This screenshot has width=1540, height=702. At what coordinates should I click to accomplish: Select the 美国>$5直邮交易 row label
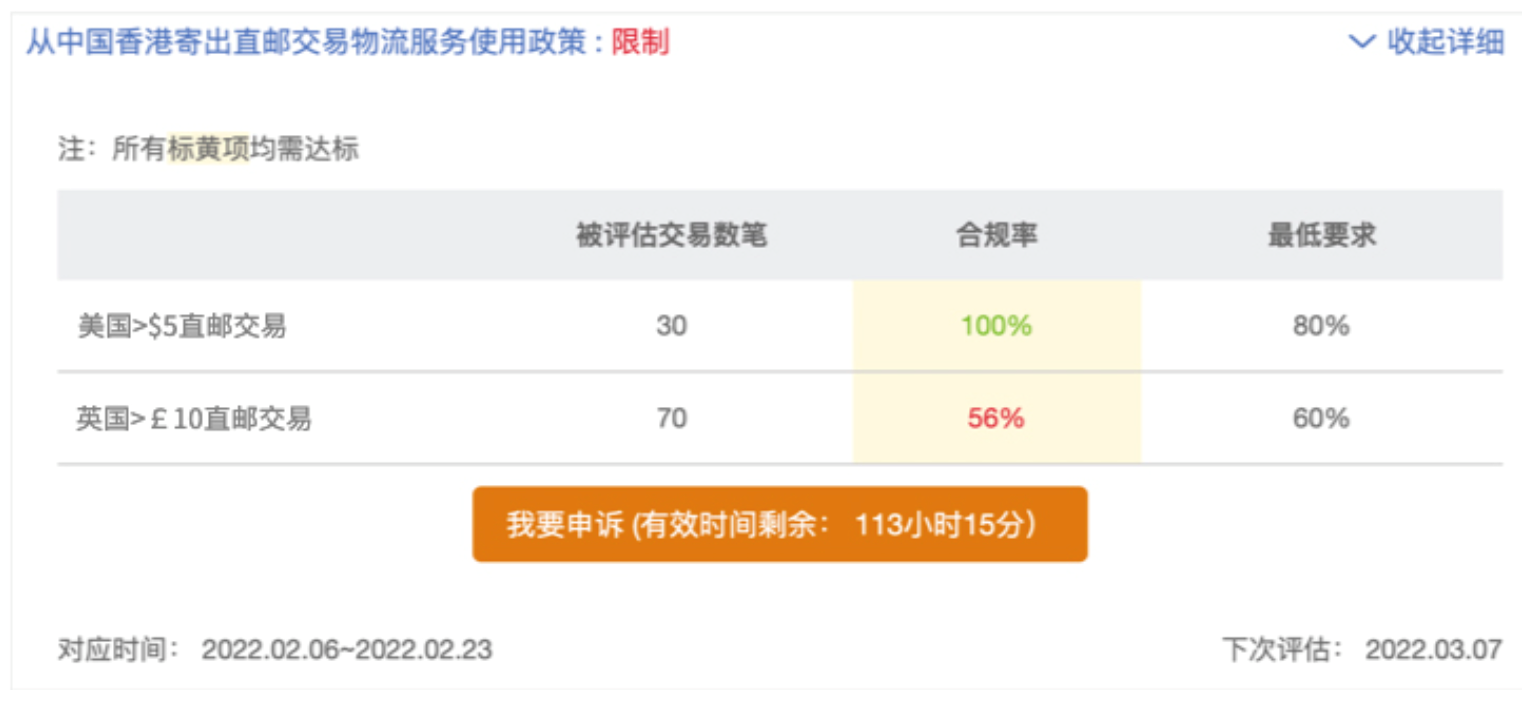pyautogui.click(x=182, y=326)
